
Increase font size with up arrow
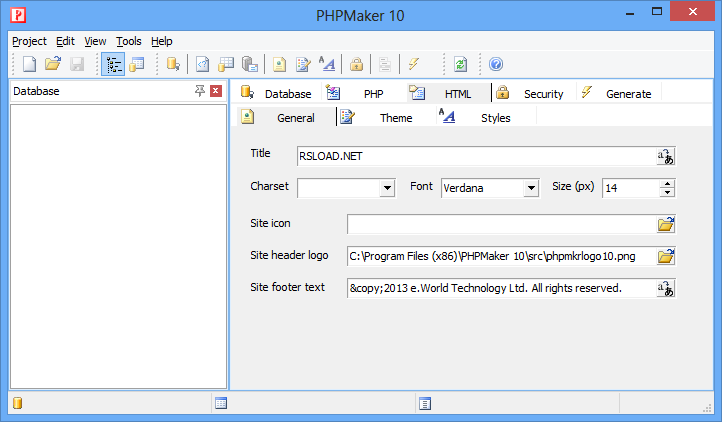pos(667,184)
